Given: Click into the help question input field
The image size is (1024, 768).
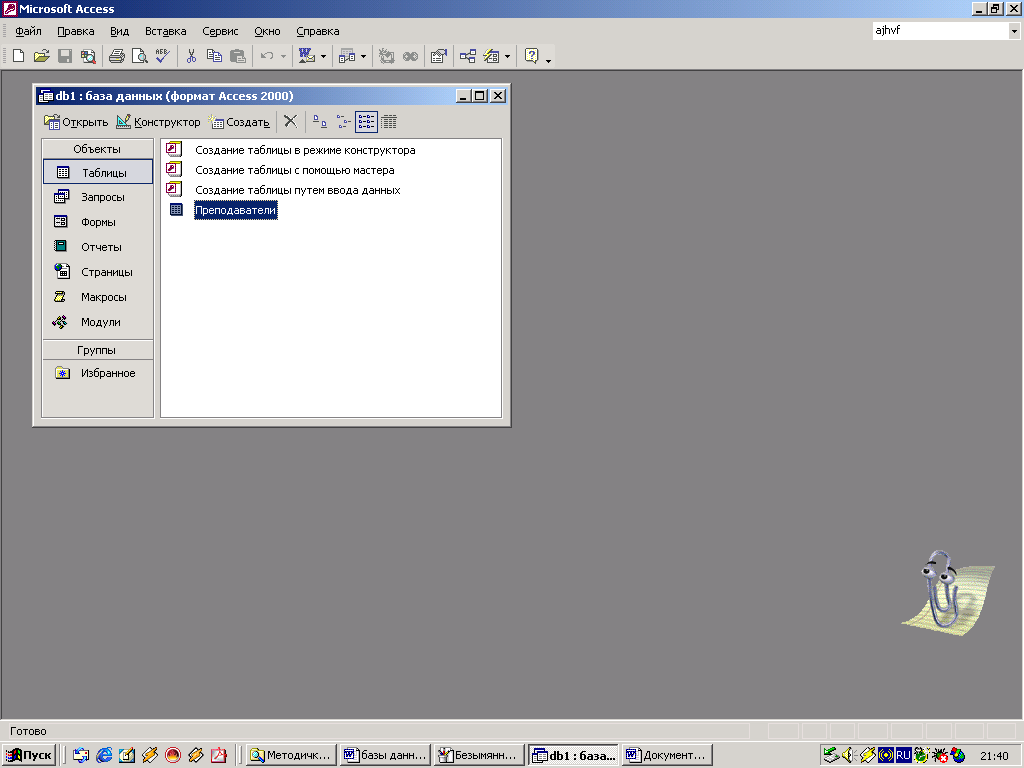Looking at the screenshot, I should (x=940, y=31).
